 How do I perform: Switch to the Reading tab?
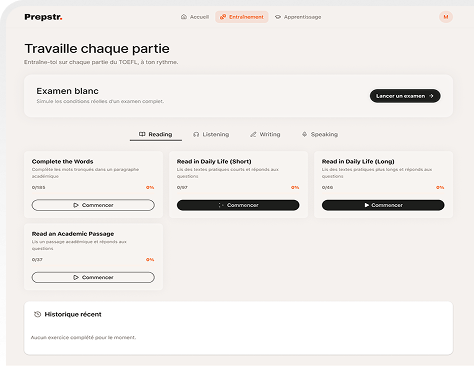click(156, 134)
